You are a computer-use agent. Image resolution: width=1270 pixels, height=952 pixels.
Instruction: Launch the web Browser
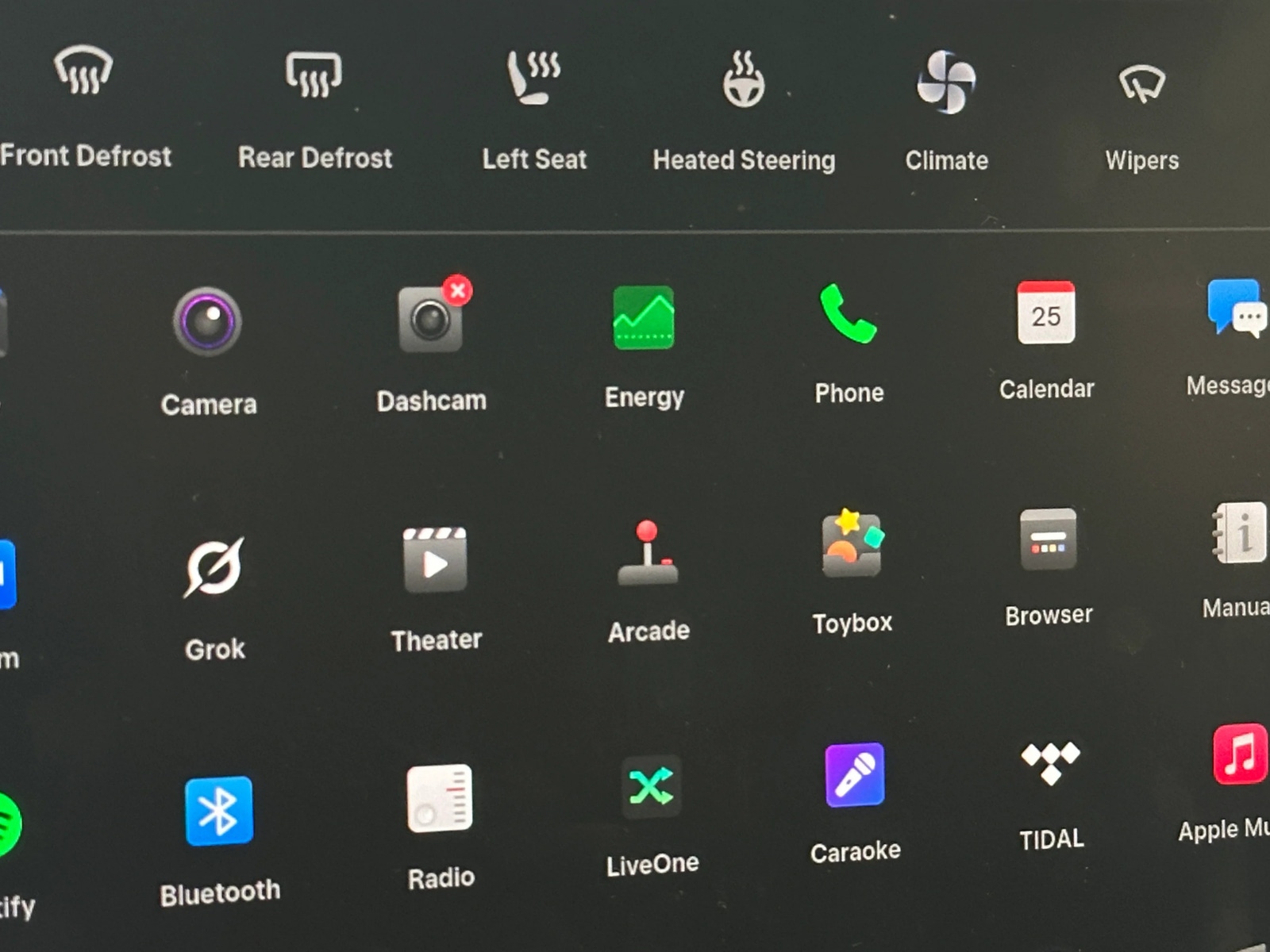click(1048, 540)
